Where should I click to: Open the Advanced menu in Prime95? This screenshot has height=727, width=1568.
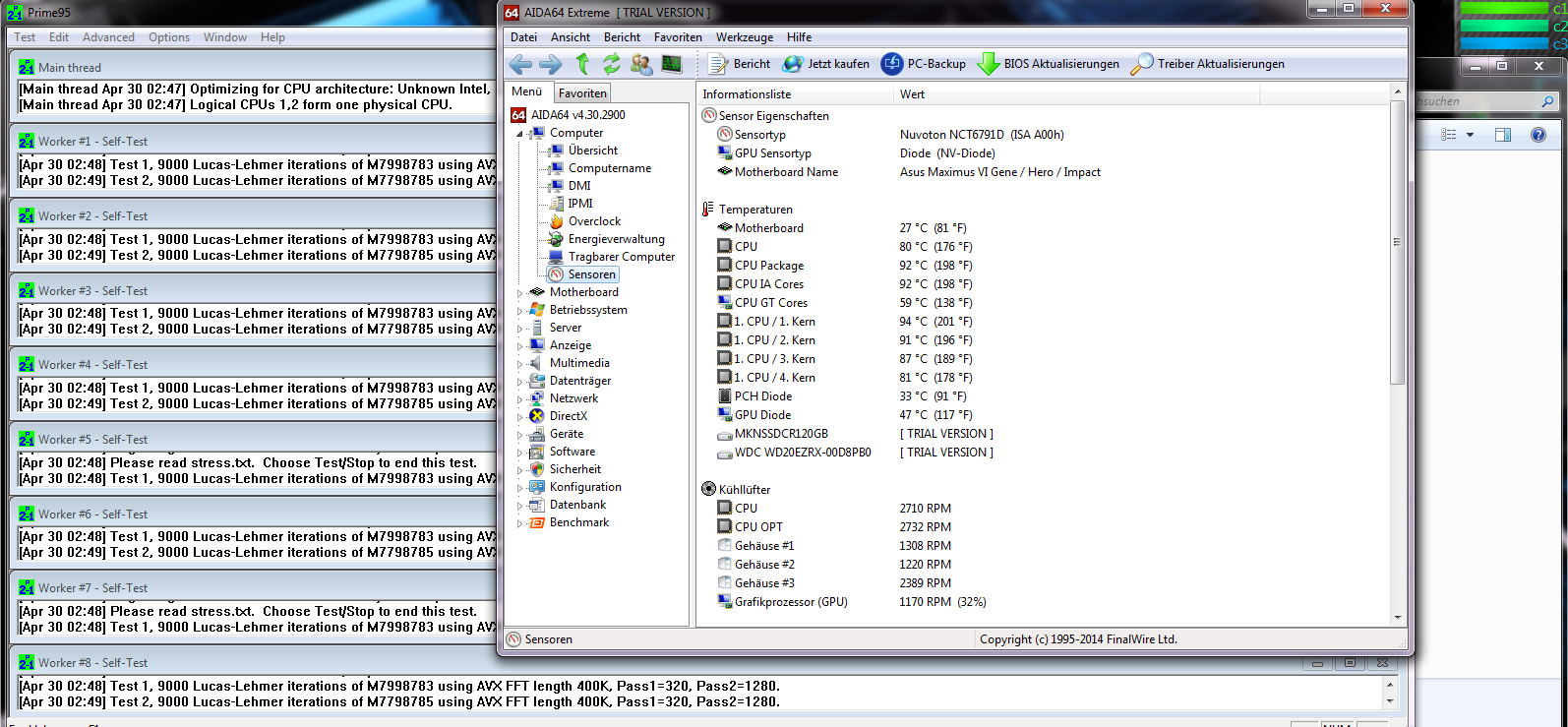[x=108, y=37]
